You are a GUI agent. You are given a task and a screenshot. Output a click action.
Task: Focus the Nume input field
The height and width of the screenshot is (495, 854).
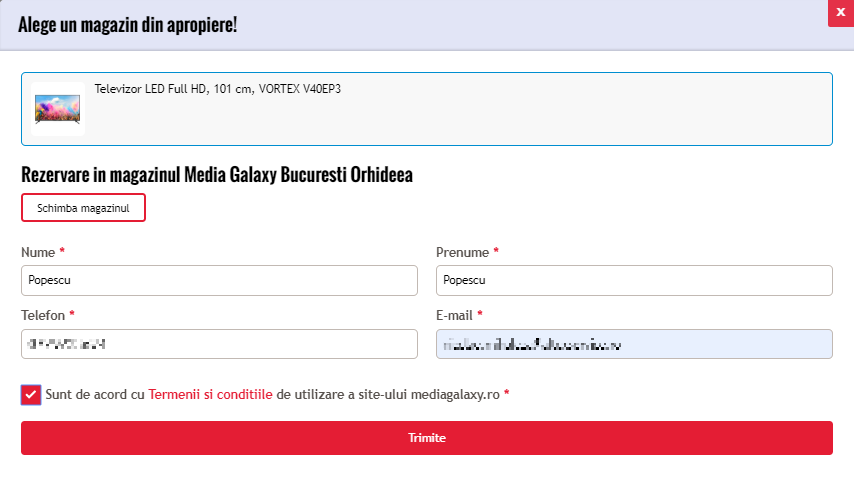pos(219,280)
